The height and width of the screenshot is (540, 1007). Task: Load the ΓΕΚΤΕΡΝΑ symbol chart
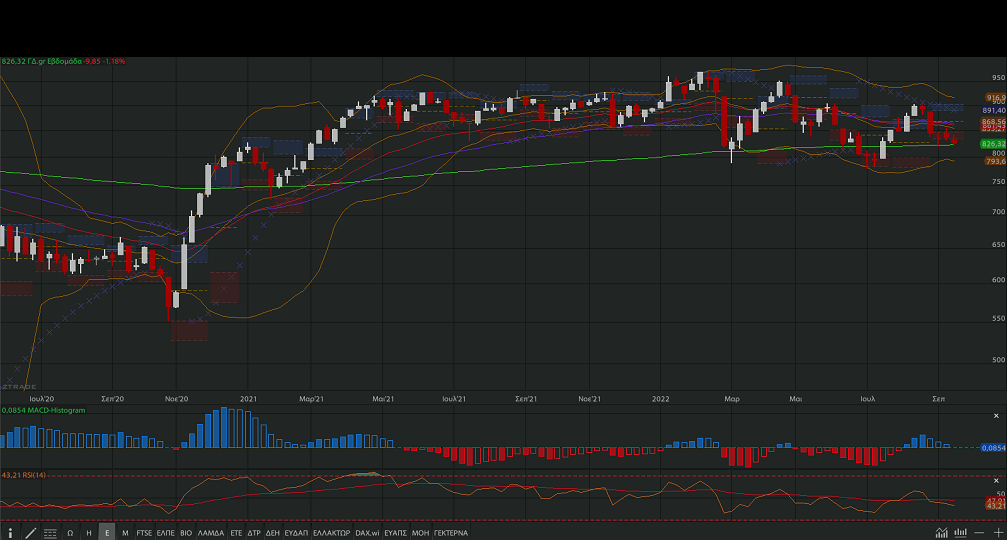coord(451,533)
